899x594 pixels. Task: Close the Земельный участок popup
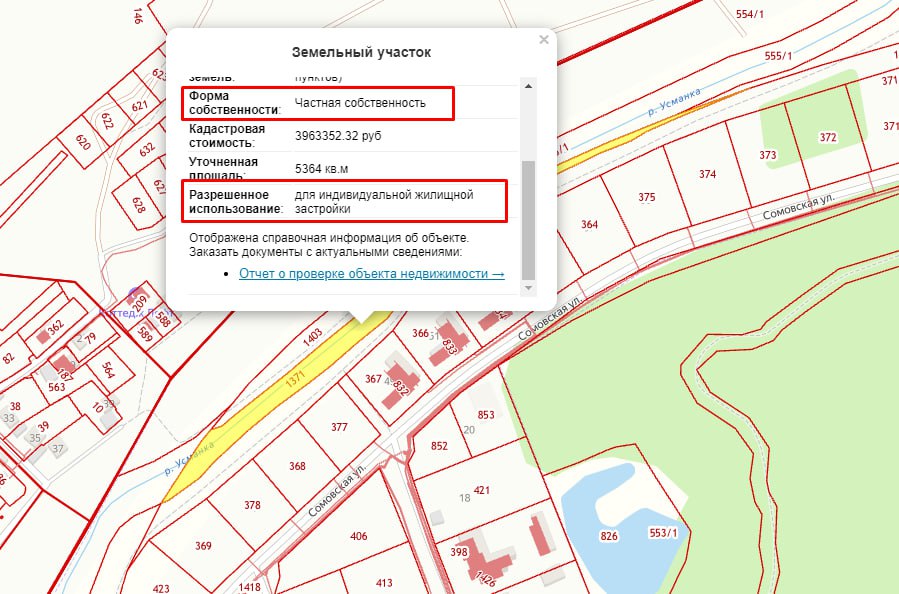(x=544, y=40)
